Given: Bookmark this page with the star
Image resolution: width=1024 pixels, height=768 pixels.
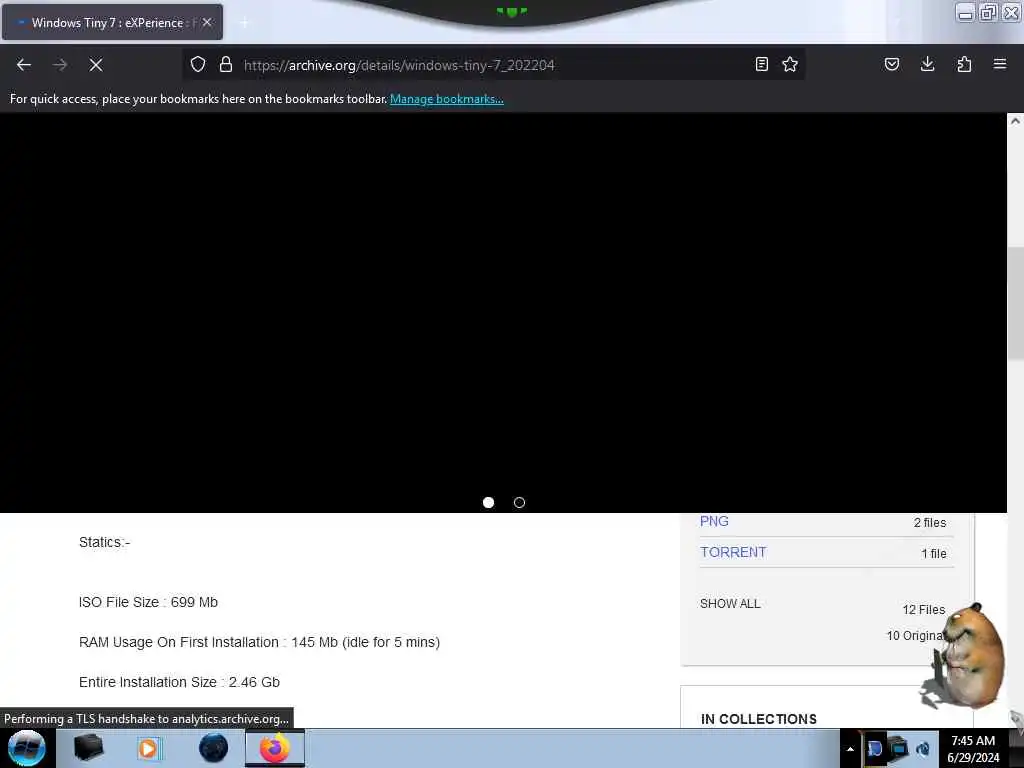Looking at the screenshot, I should (790, 64).
